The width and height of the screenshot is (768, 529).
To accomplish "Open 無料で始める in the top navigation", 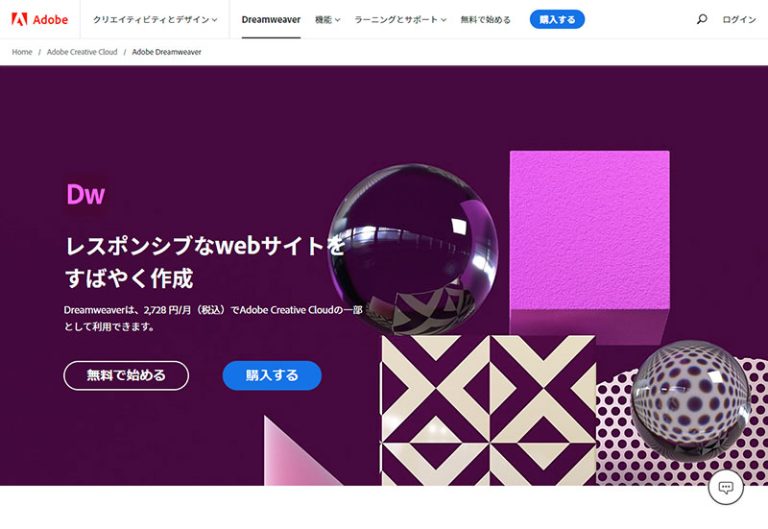I will pyautogui.click(x=485, y=20).
